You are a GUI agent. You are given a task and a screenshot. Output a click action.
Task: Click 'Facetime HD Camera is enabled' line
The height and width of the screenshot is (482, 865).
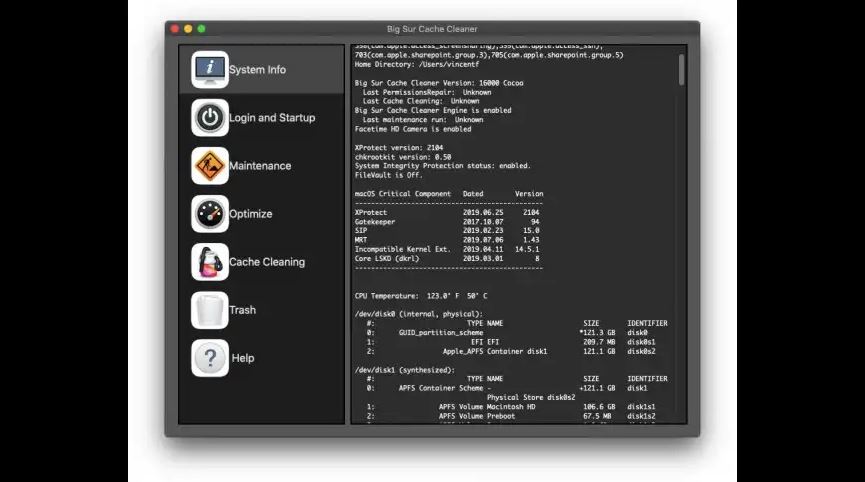coord(413,129)
